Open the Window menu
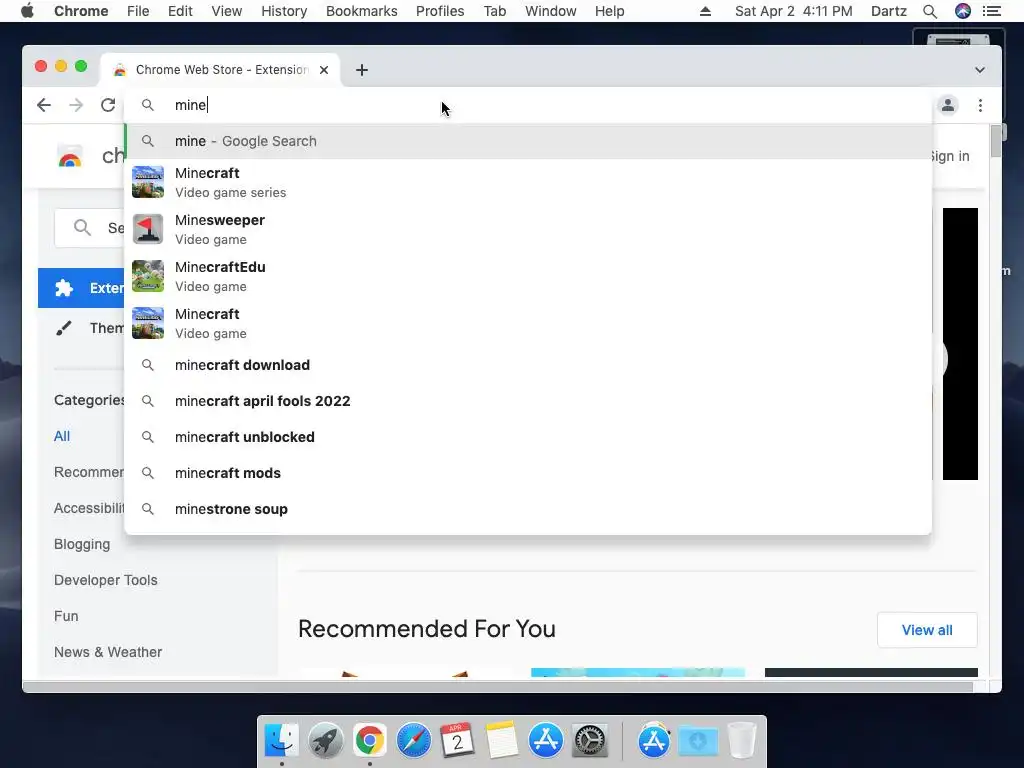1024x768 pixels. [x=551, y=11]
